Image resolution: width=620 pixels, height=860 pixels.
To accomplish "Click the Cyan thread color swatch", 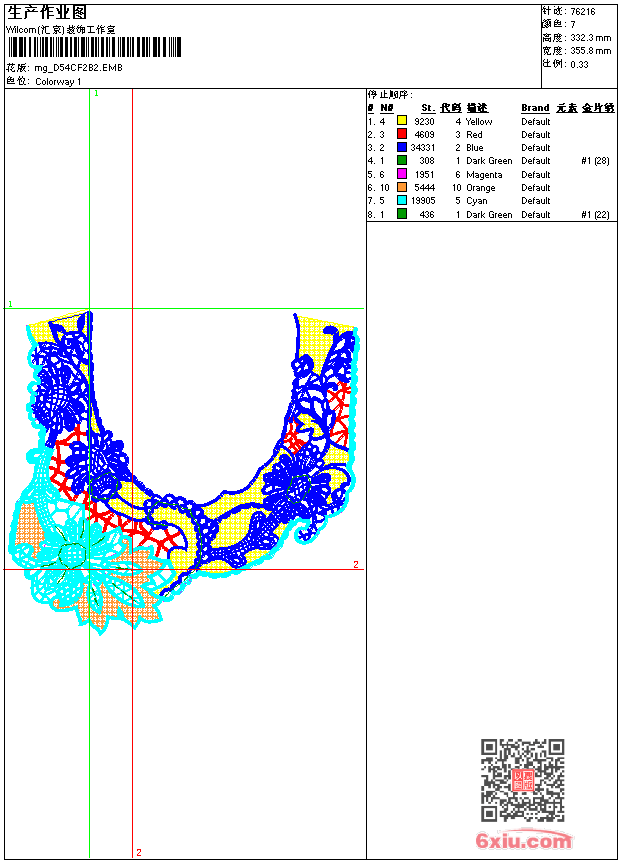I will click(402, 201).
